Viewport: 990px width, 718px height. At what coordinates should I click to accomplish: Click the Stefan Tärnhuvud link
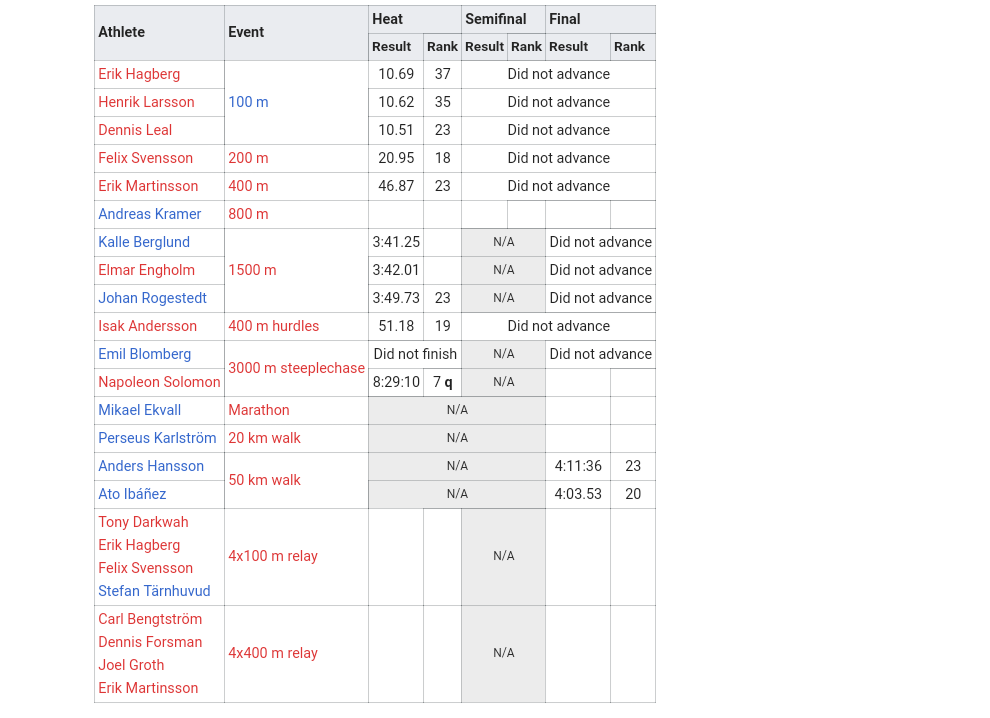point(154,591)
